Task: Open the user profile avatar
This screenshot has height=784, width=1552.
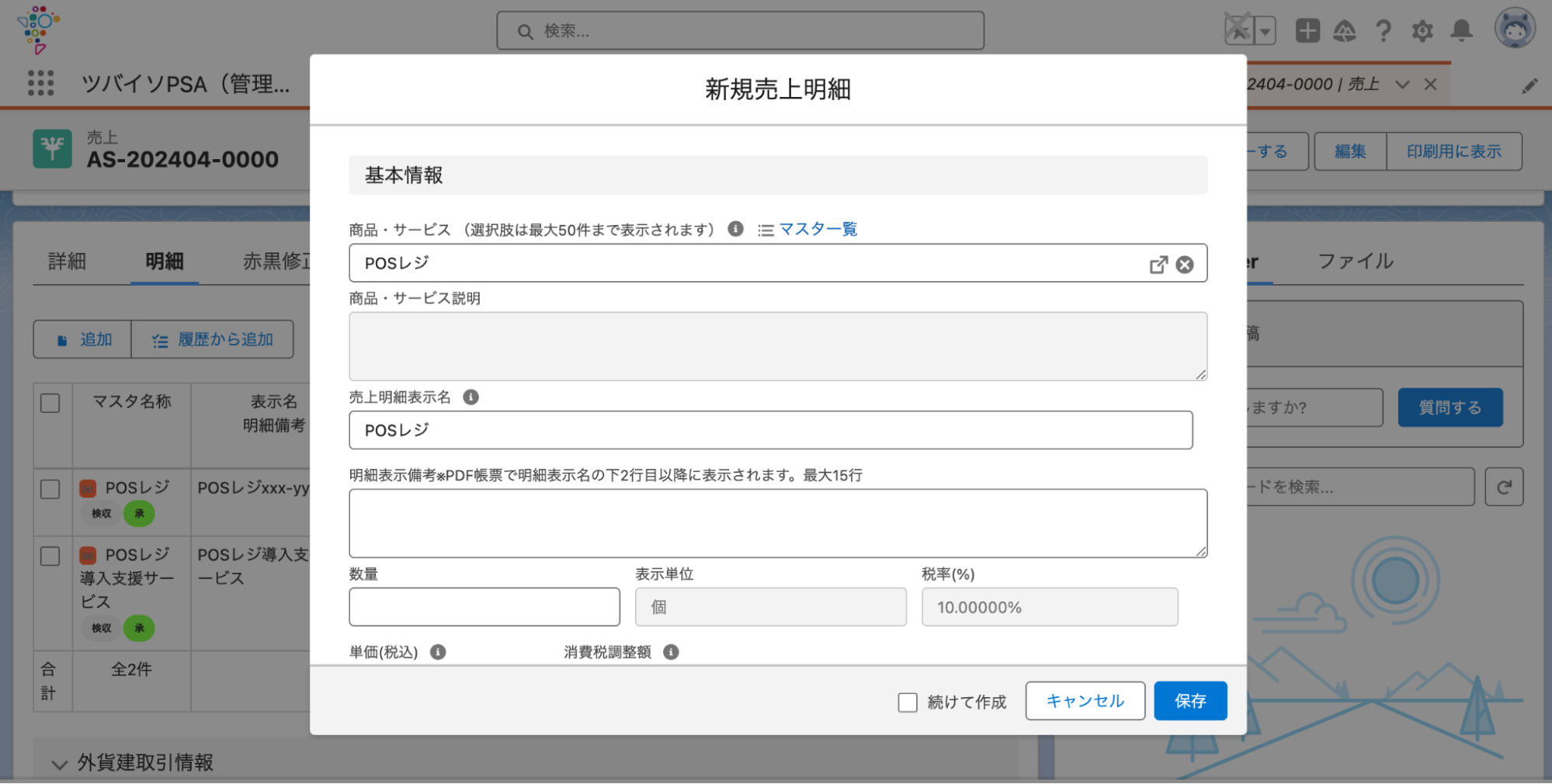Action: tap(1515, 29)
